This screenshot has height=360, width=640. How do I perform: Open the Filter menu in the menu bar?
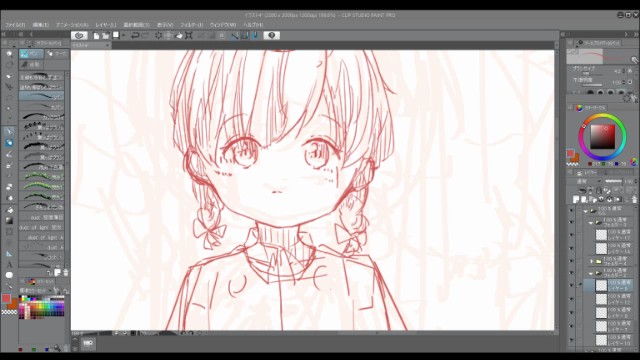(191, 25)
